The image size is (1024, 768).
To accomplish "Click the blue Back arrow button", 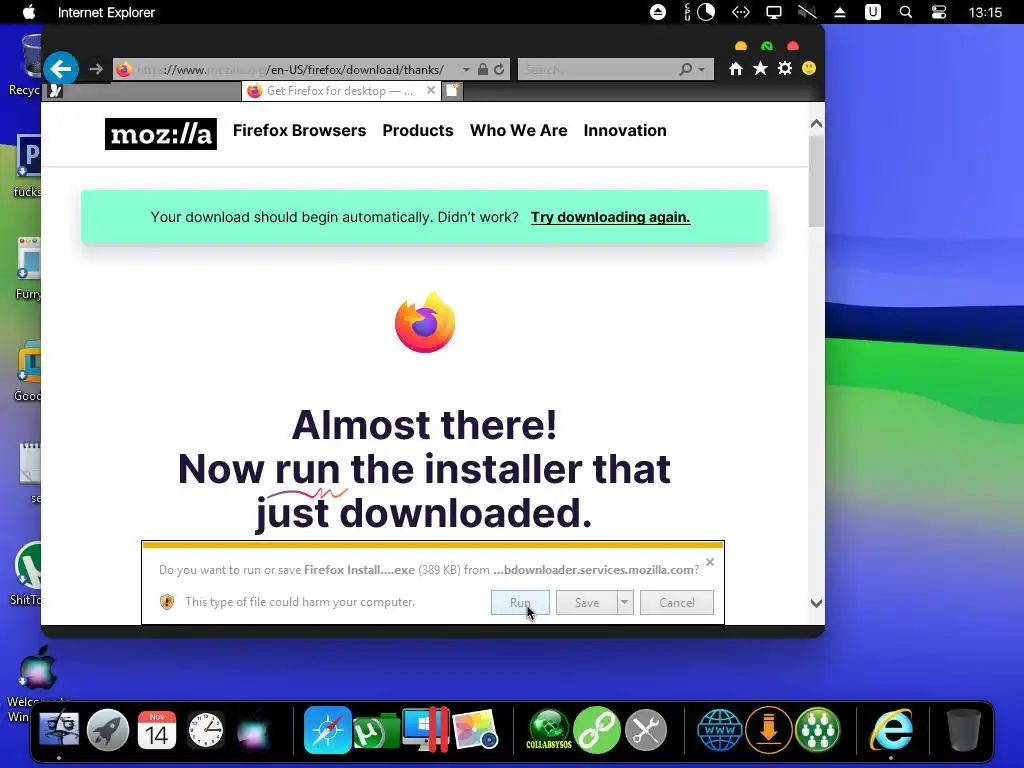I will 61,69.
